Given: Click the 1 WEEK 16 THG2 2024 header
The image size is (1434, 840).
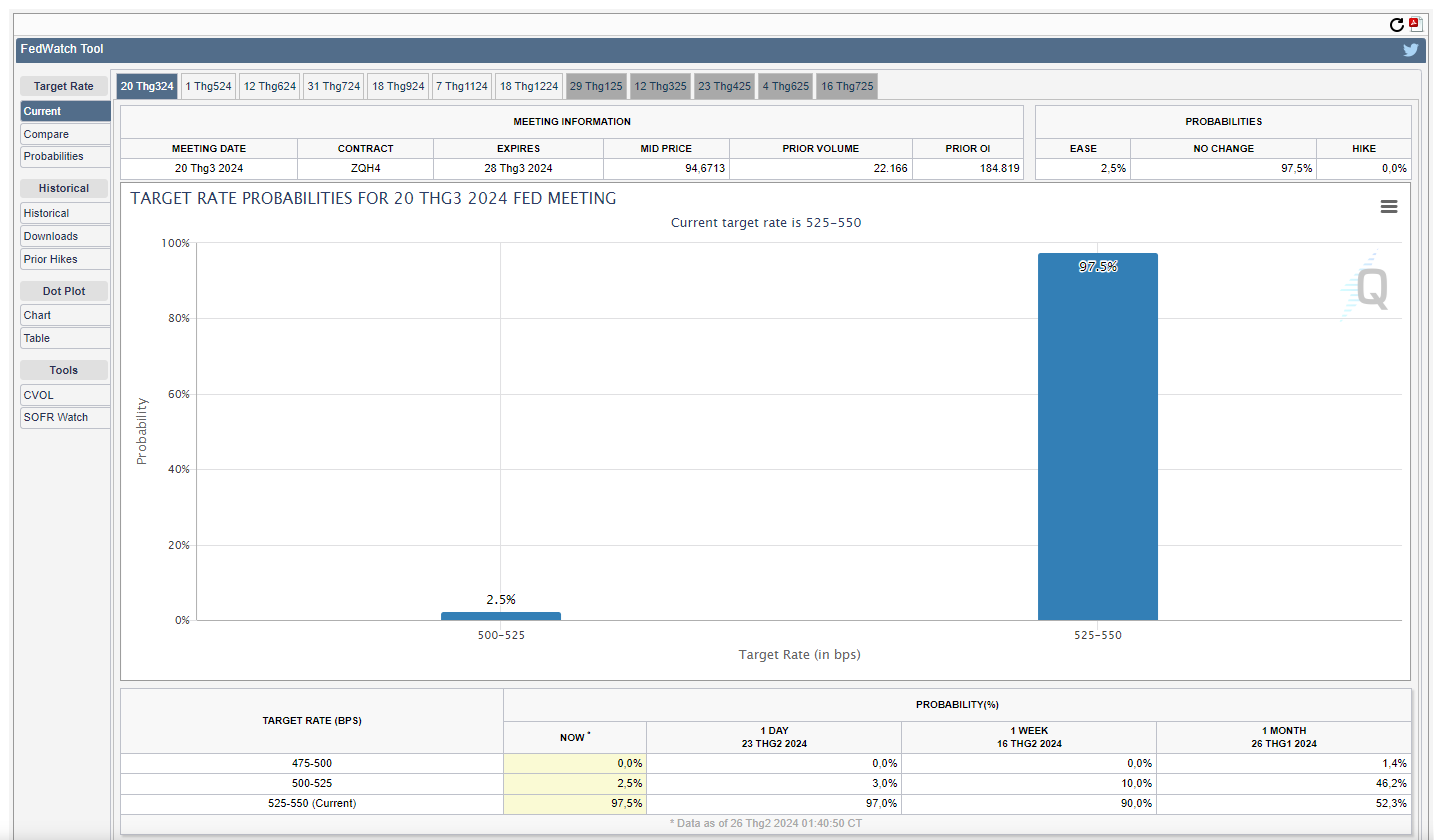Looking at the screenshot, I should (x=1029, y=737).
